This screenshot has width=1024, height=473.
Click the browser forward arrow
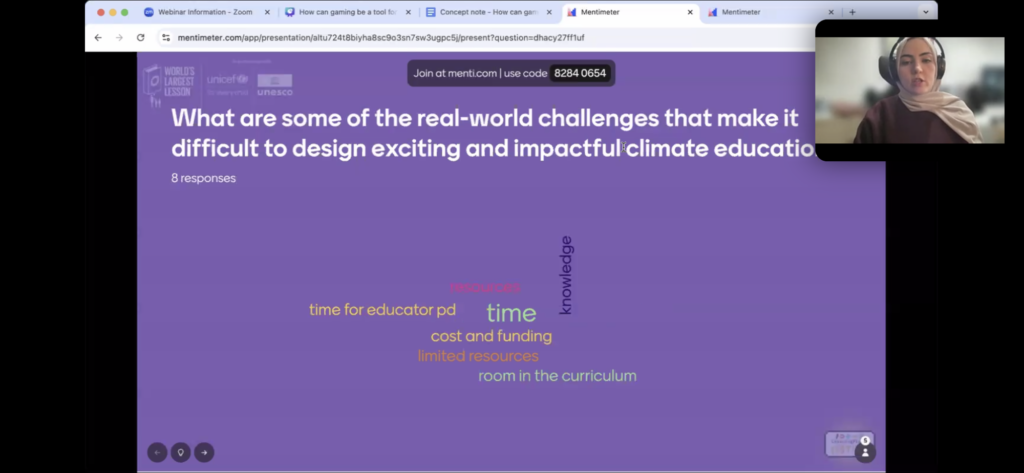[x=118, y=37]
